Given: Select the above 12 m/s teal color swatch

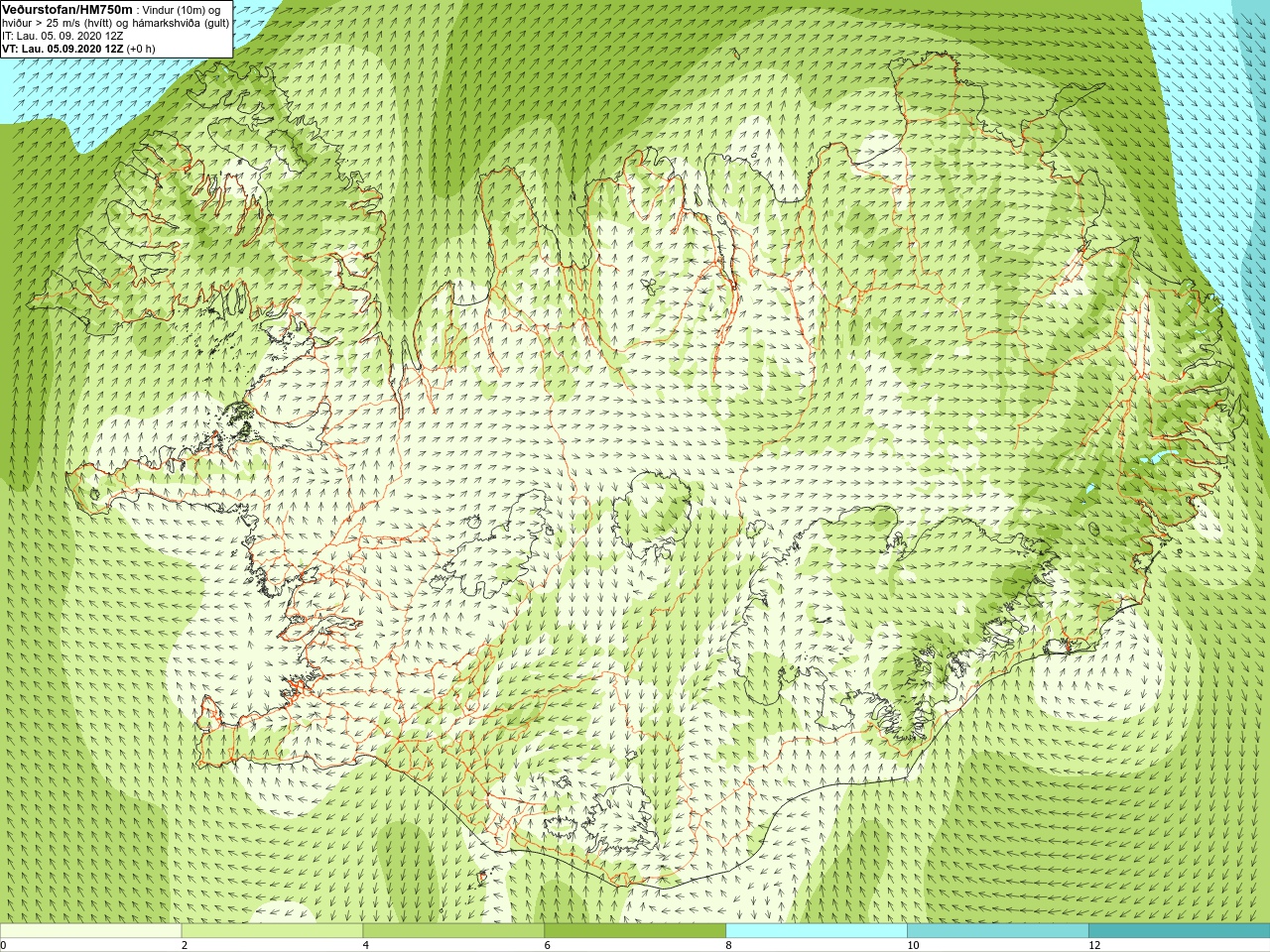Looking at the screenshot, I should point(1179,931).
